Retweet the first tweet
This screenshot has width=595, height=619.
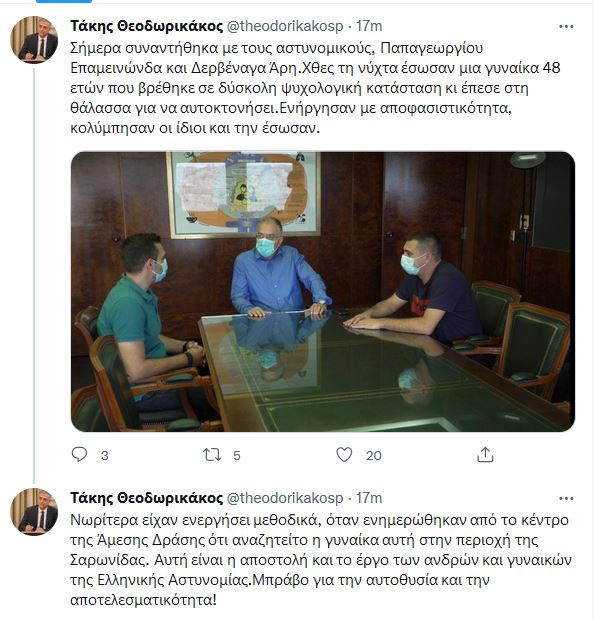[212, 455]
